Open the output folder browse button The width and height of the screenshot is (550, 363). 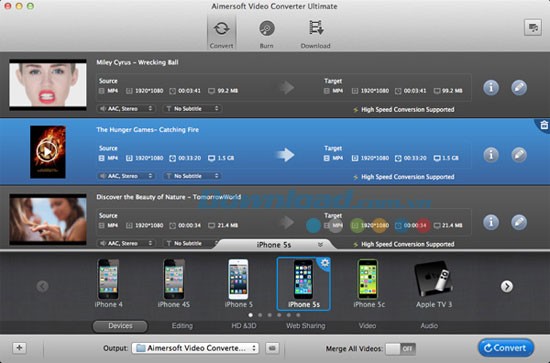[x=272, y=348]
